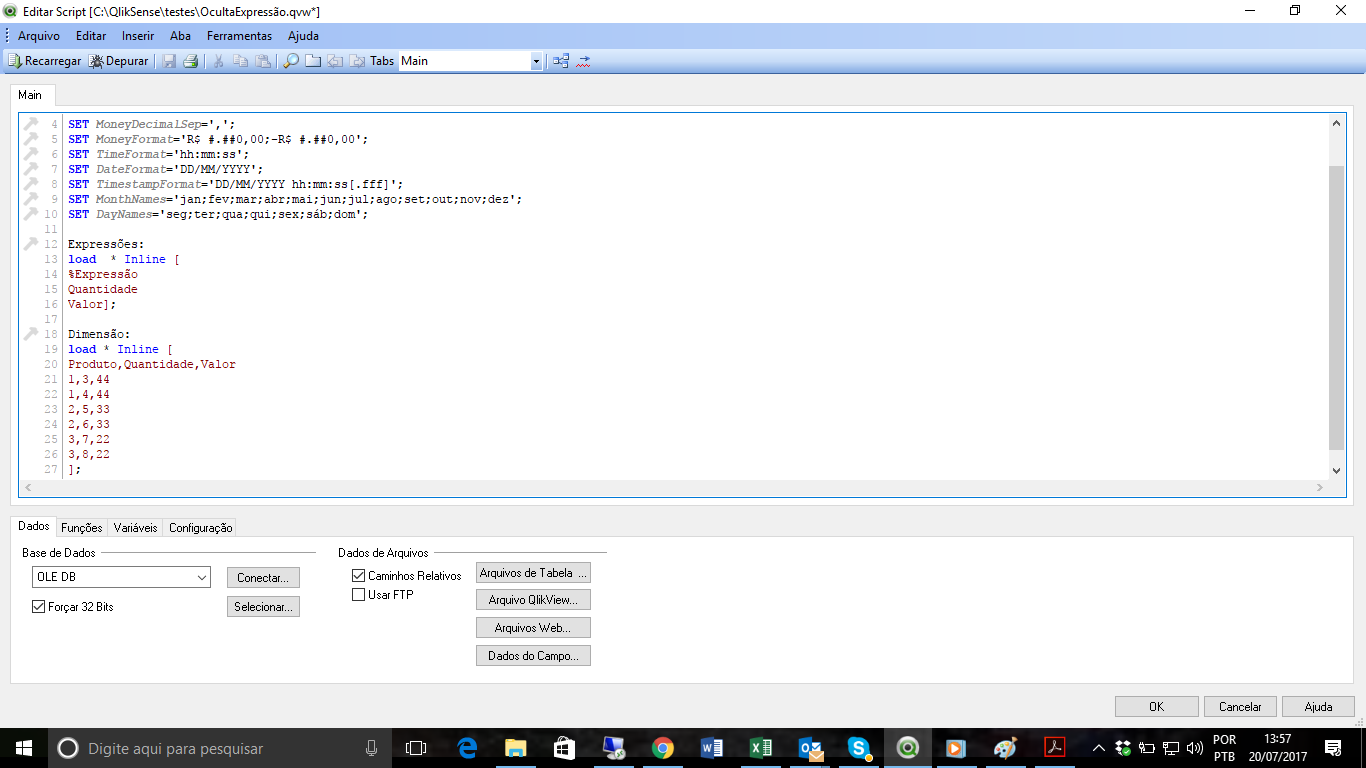This screenshot has height=768, width=1366.
Task: Click the promote tab left arrow icon
Action: tap(335, 61)
